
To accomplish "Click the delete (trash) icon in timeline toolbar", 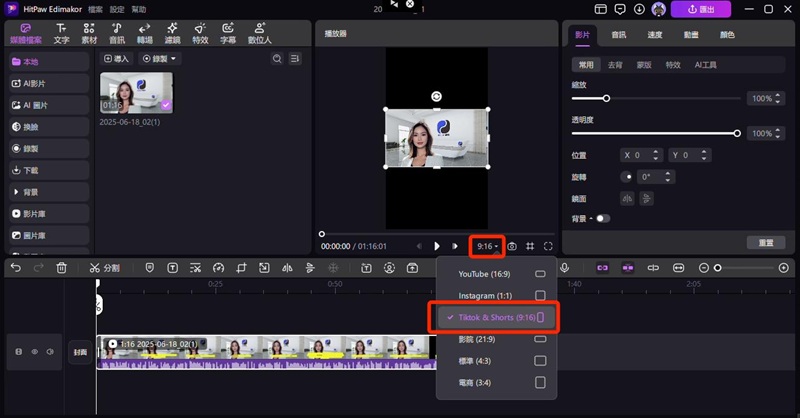I will click(x=62, y=268).
